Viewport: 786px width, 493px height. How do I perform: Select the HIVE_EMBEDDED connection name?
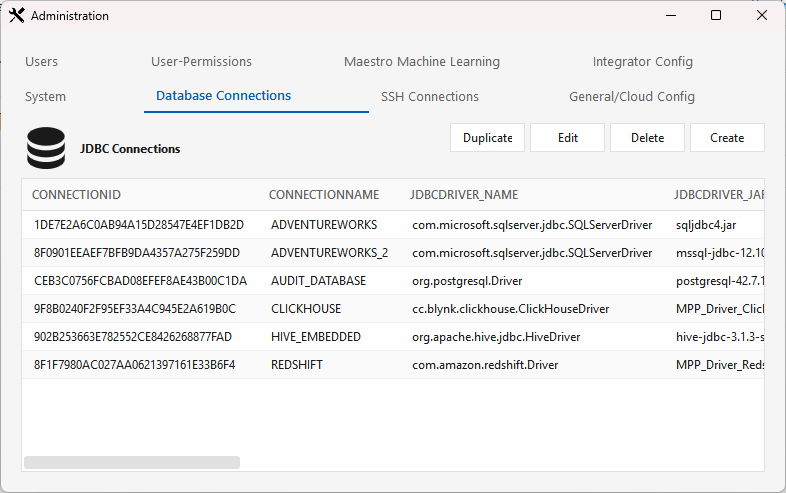pyautogui.click(x=316, y=337)
